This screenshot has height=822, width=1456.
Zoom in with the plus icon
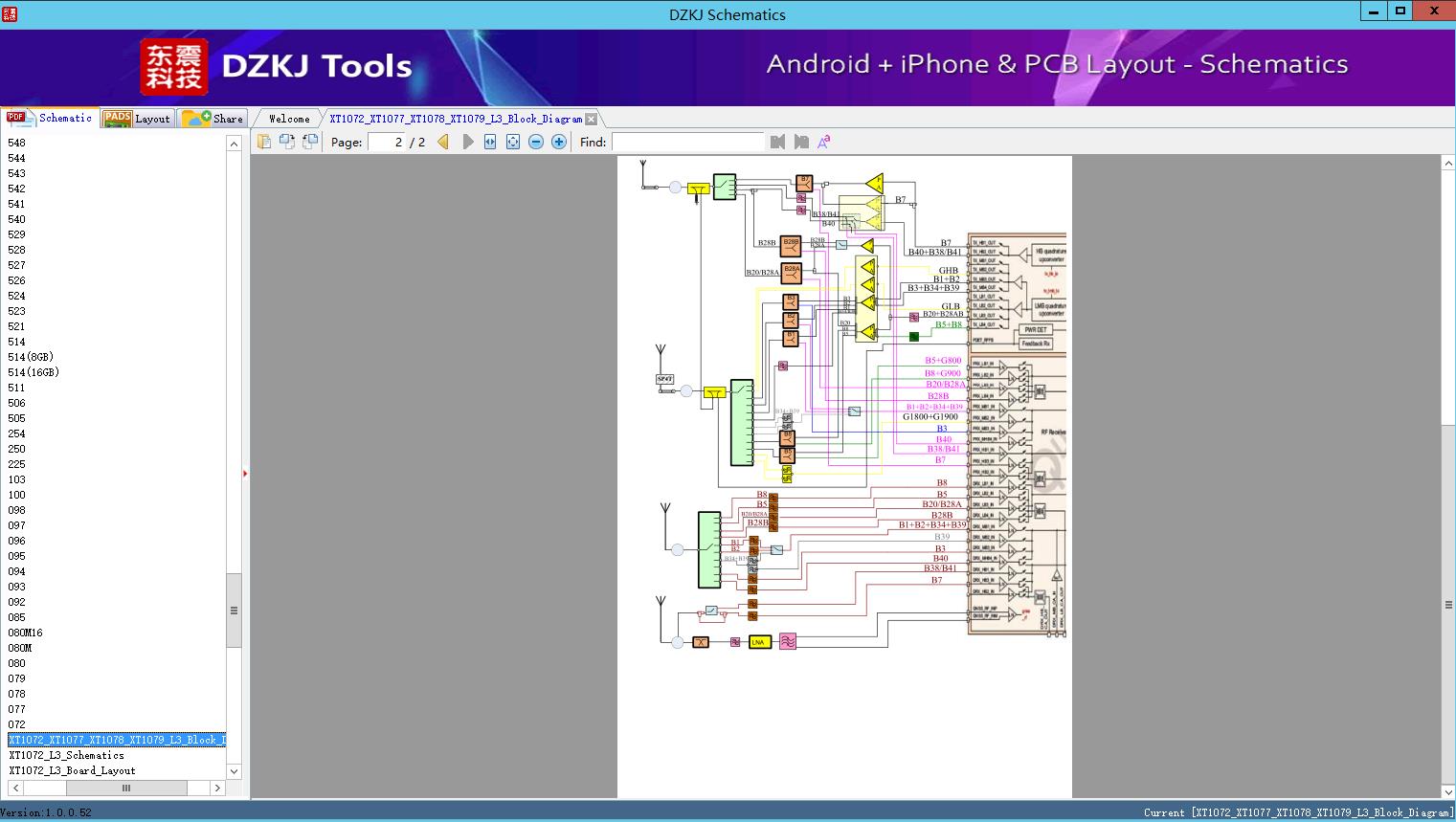point(559,142)
